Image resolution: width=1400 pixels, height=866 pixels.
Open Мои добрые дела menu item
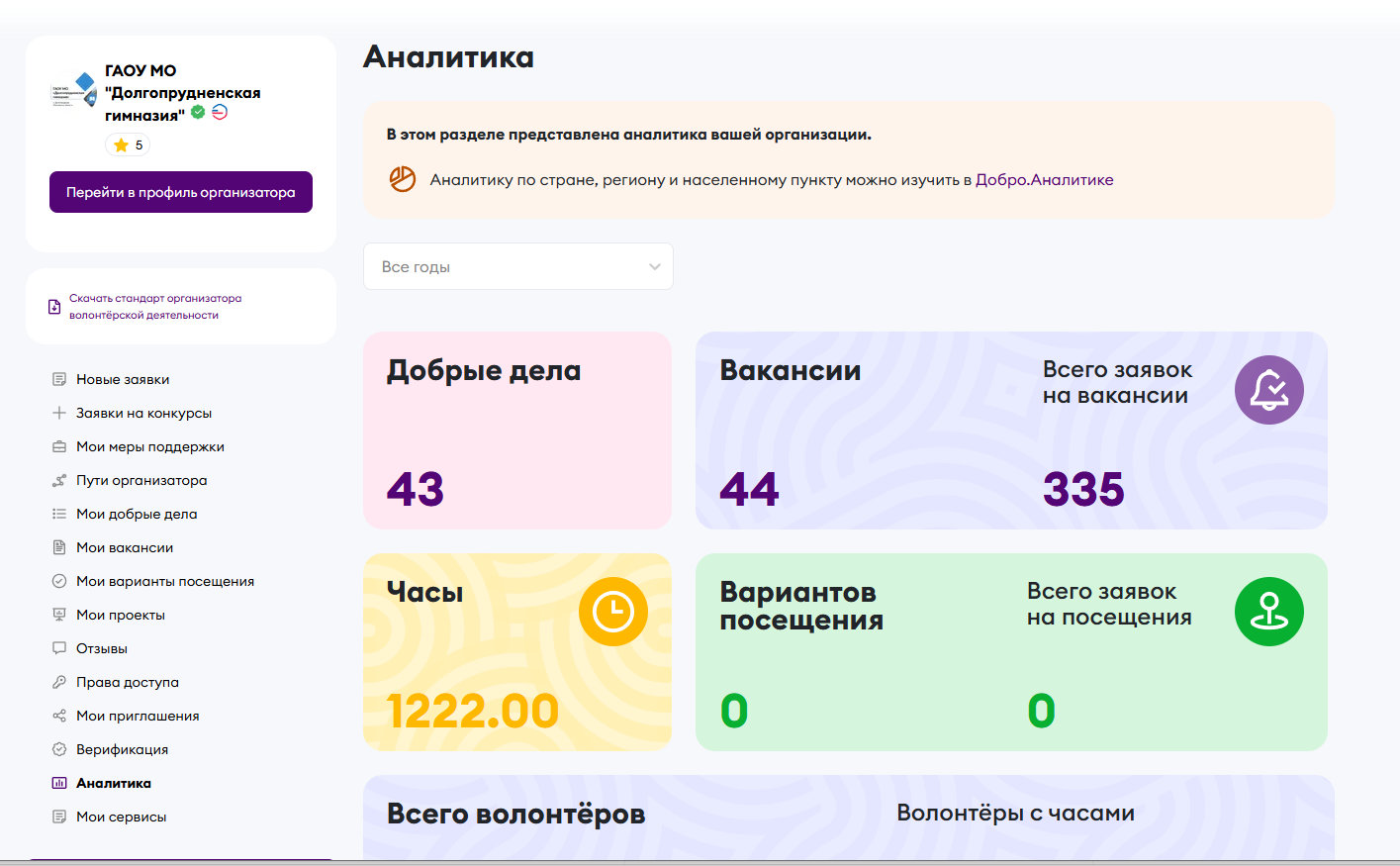[x=137, y=514]
